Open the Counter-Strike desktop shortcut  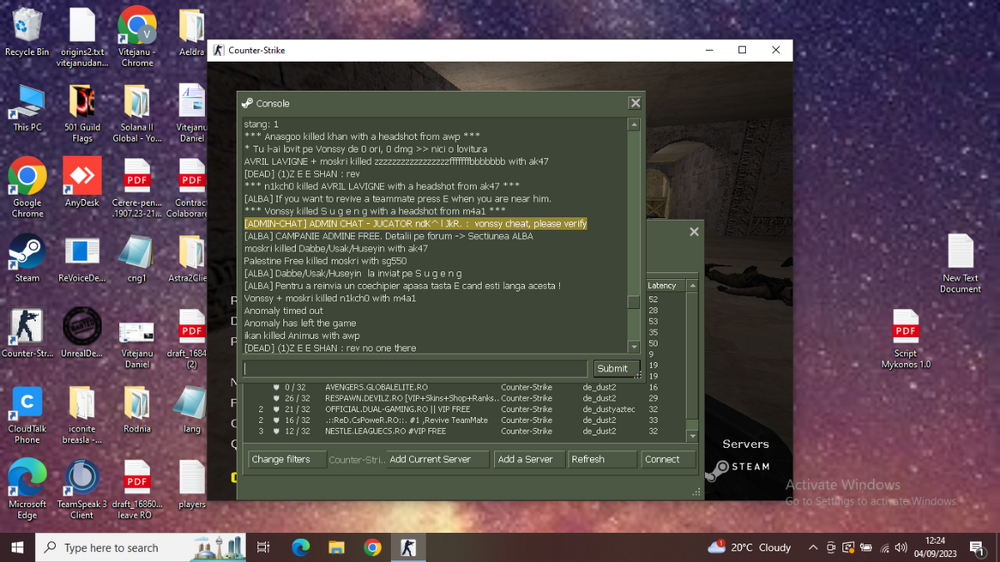coord(27,329)
